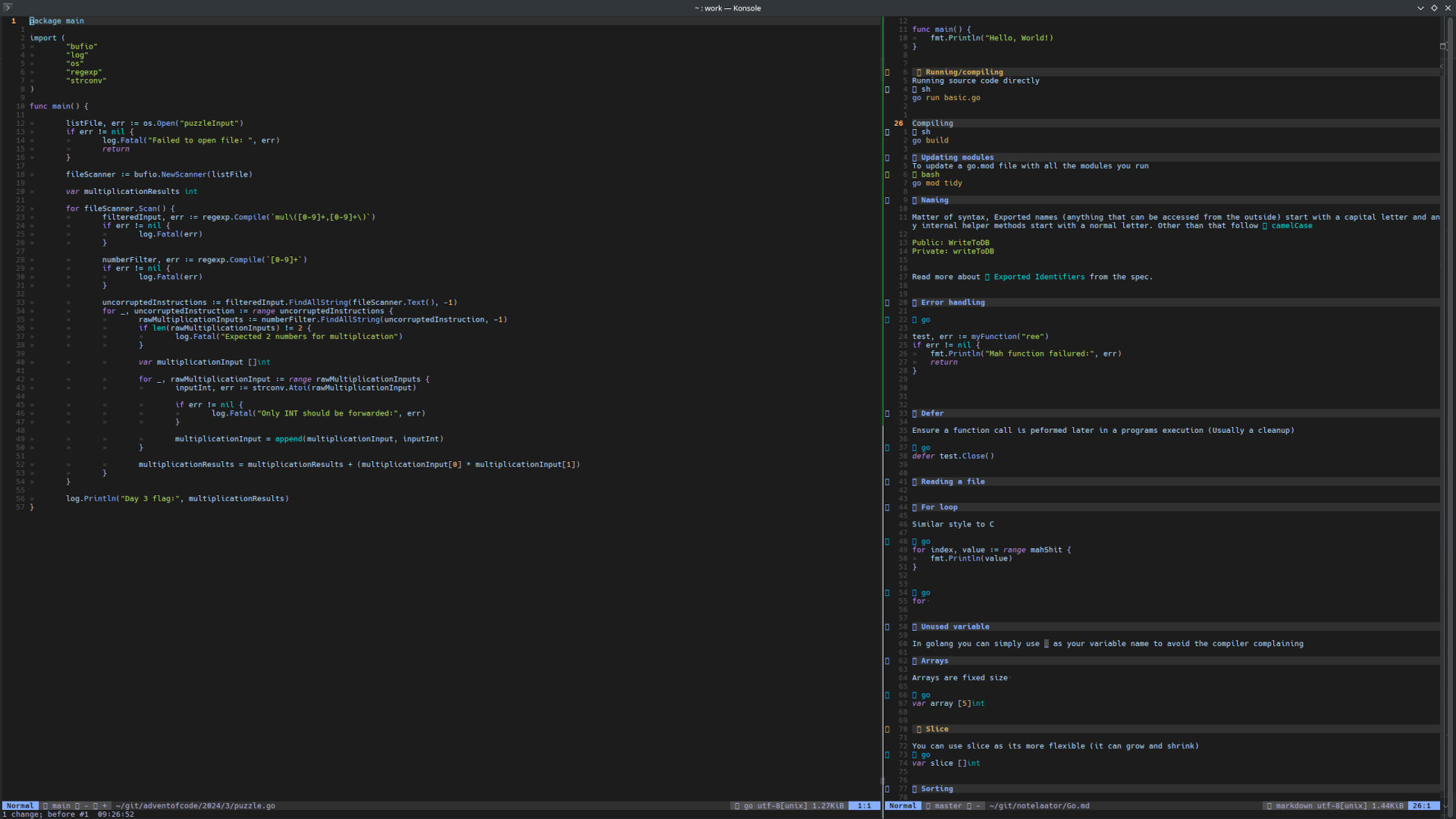This screenshot has height=819, width=1456.
Task: Click the right pane Normal mode indicator
Action: pyautogui.click(x=902, y=805)
